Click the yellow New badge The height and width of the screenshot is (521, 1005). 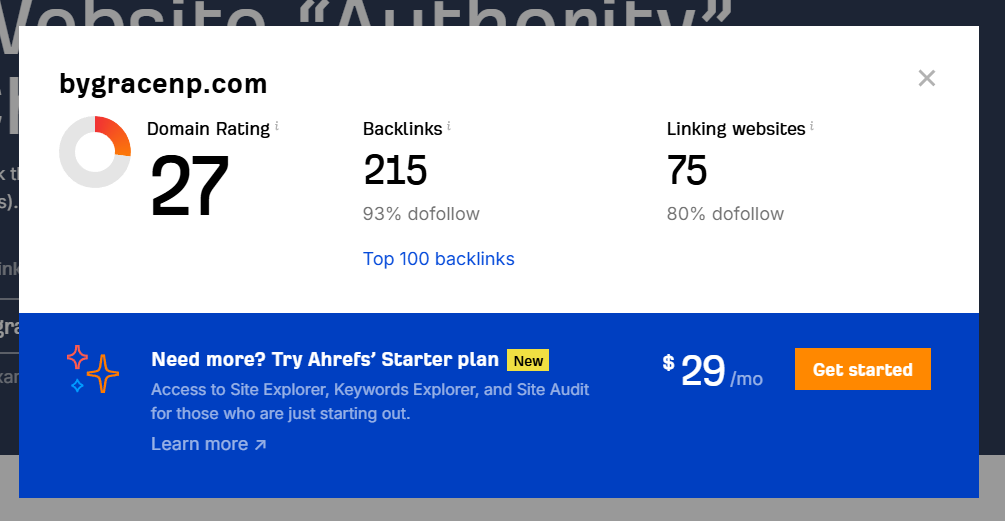tap(528, 360)
